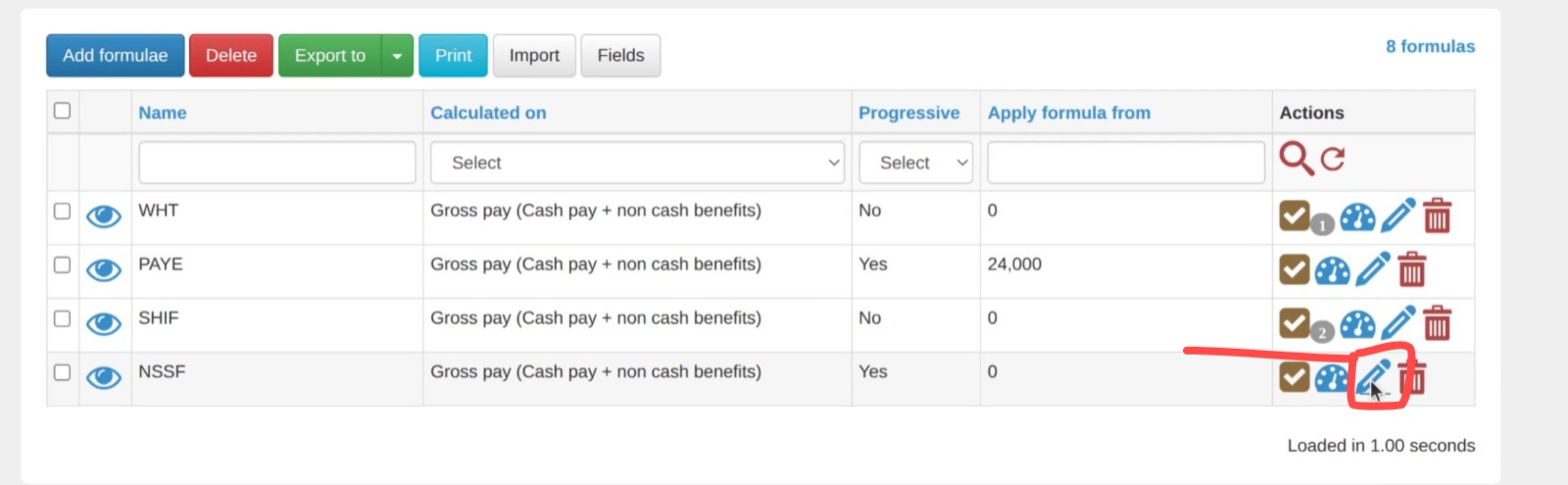
Task: Delete the PAYE formula via trash icon
Action: click(1412, 269)
